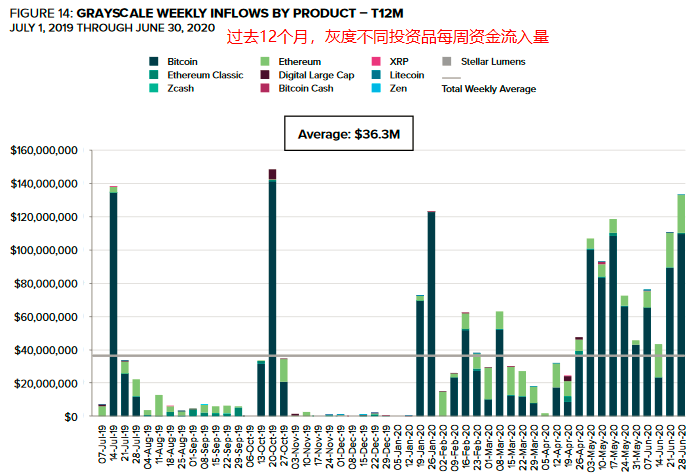The image size is (696, 475).
Task: Click the 24-May-20 bar
Action: pyautogui.click(x=625, y=356)
